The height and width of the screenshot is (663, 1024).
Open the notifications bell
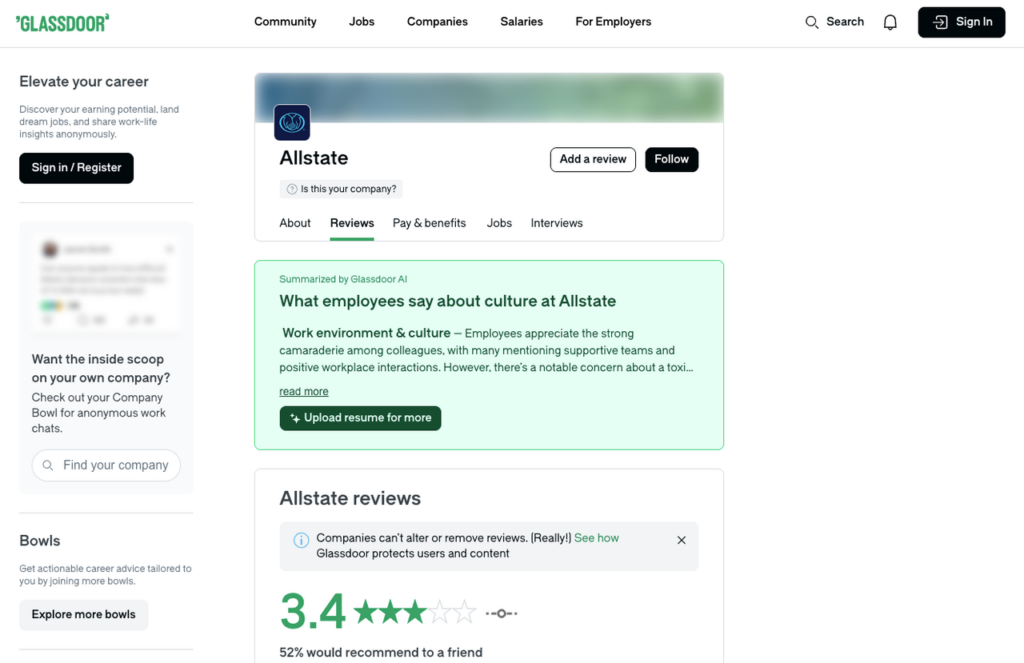tap(890, 21)
